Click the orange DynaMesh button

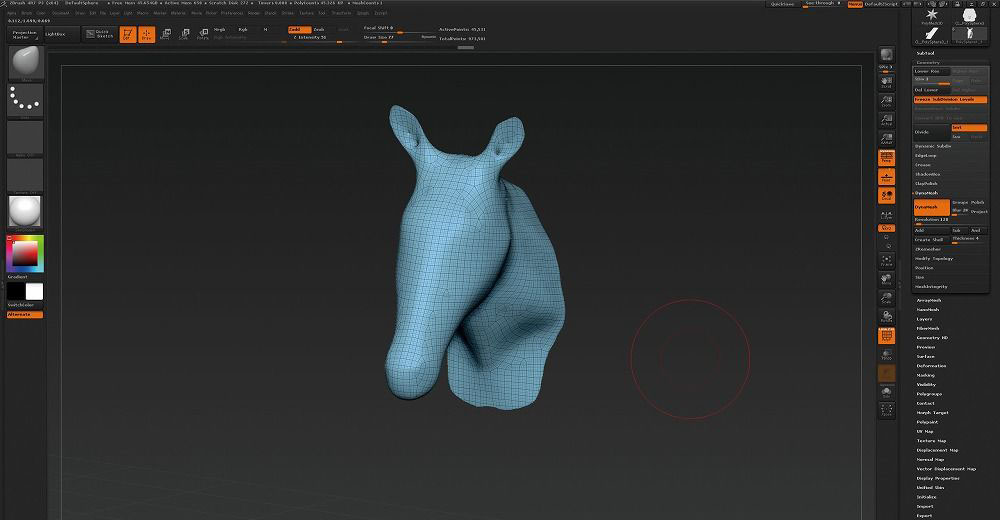tap(932, 207)
